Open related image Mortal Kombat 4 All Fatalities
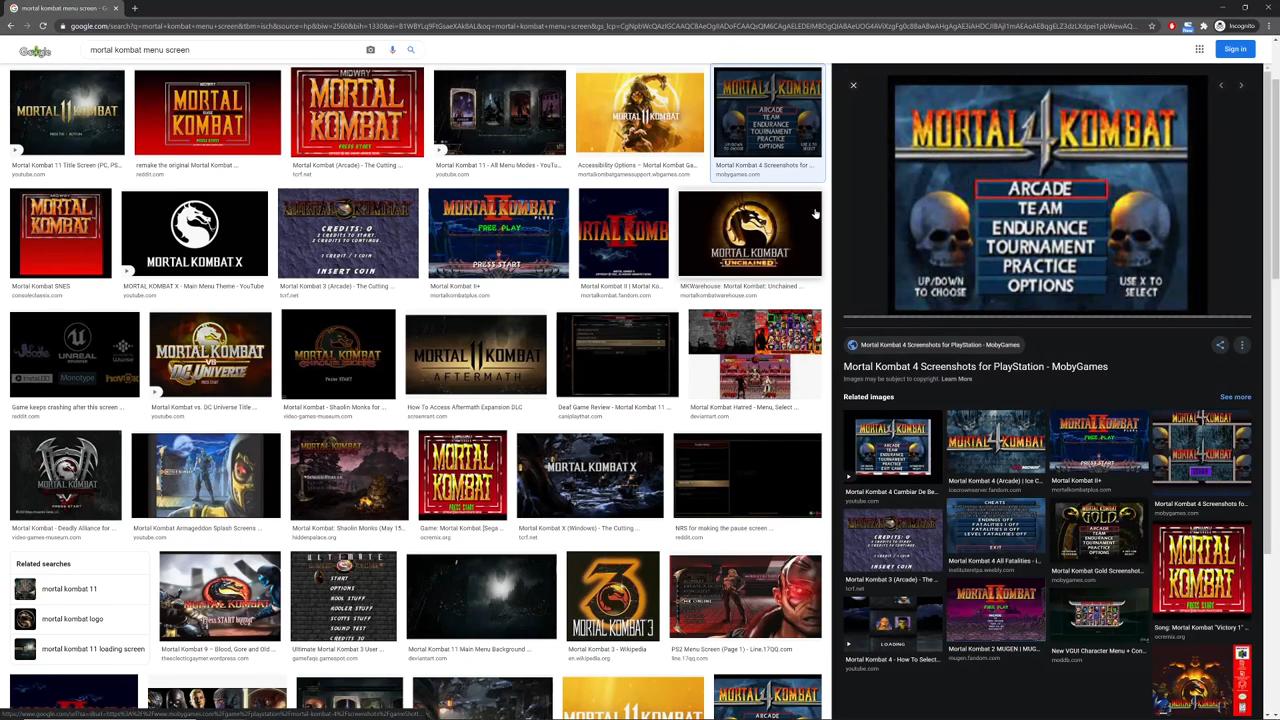Viewport: 1280px width, 720px height. pos(996,527)
